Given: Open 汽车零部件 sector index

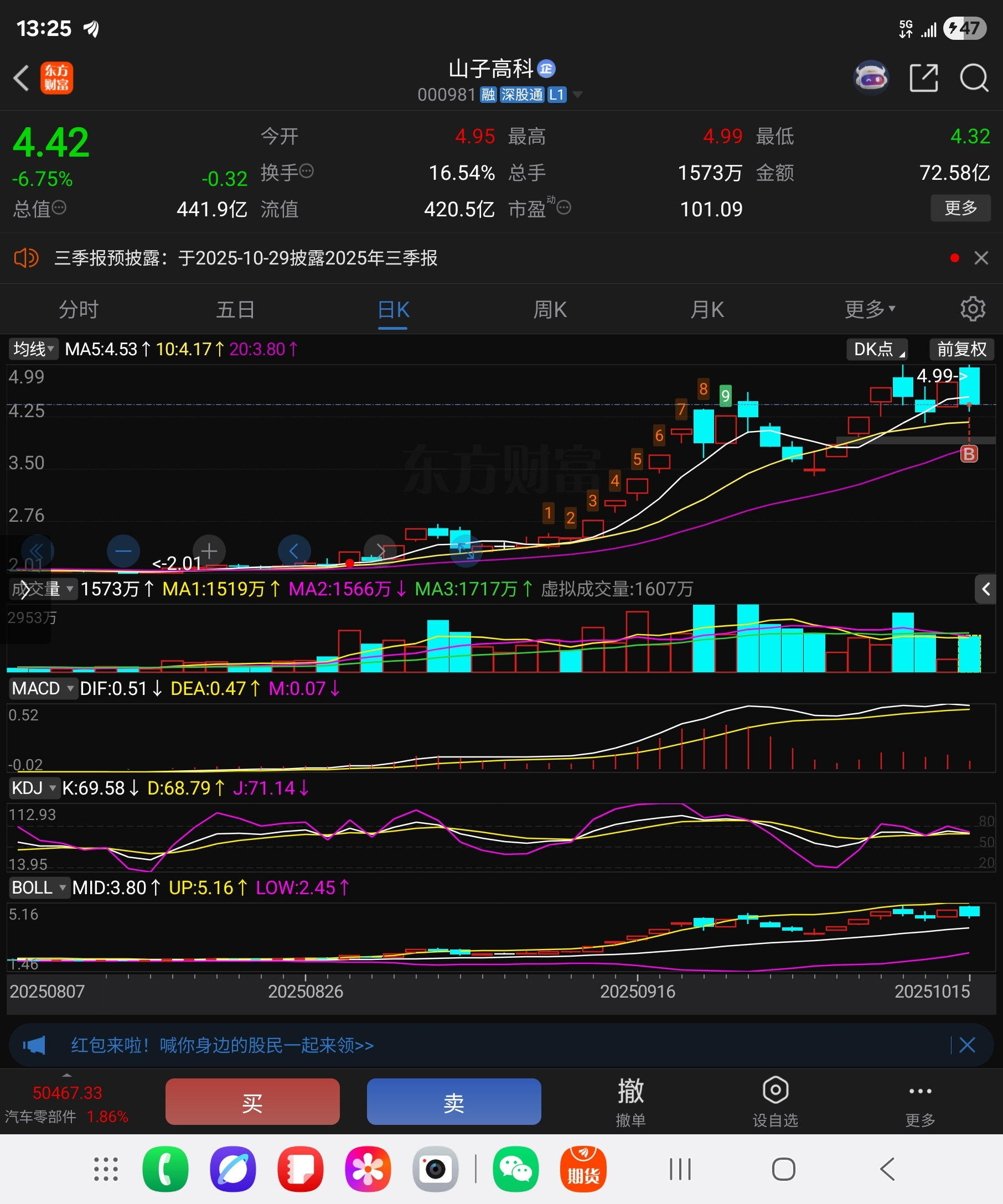Looking at the screenshot, I should pyautogui.click(x=66, y=1105).
